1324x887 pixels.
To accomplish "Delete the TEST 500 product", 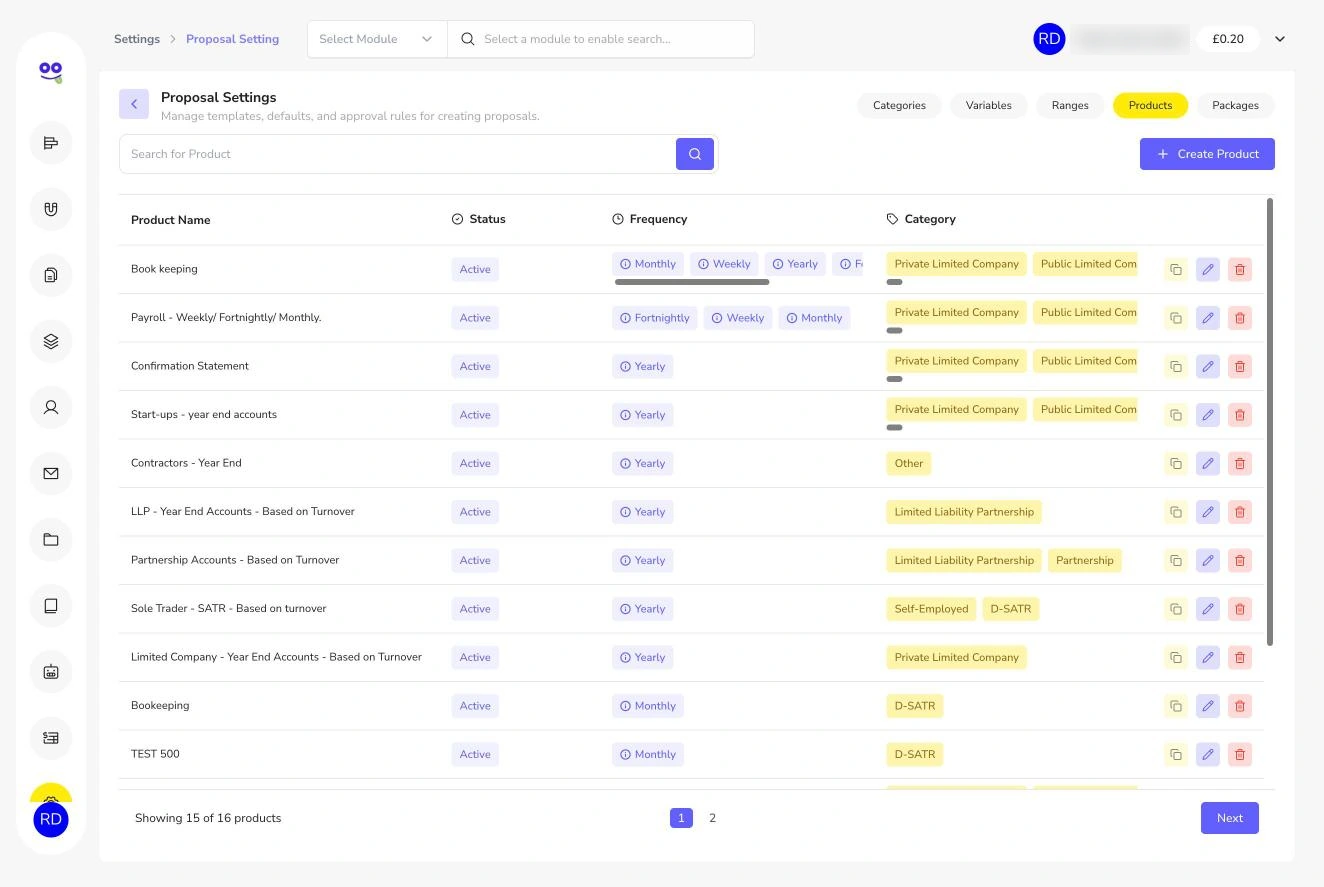I will 1240,754.
